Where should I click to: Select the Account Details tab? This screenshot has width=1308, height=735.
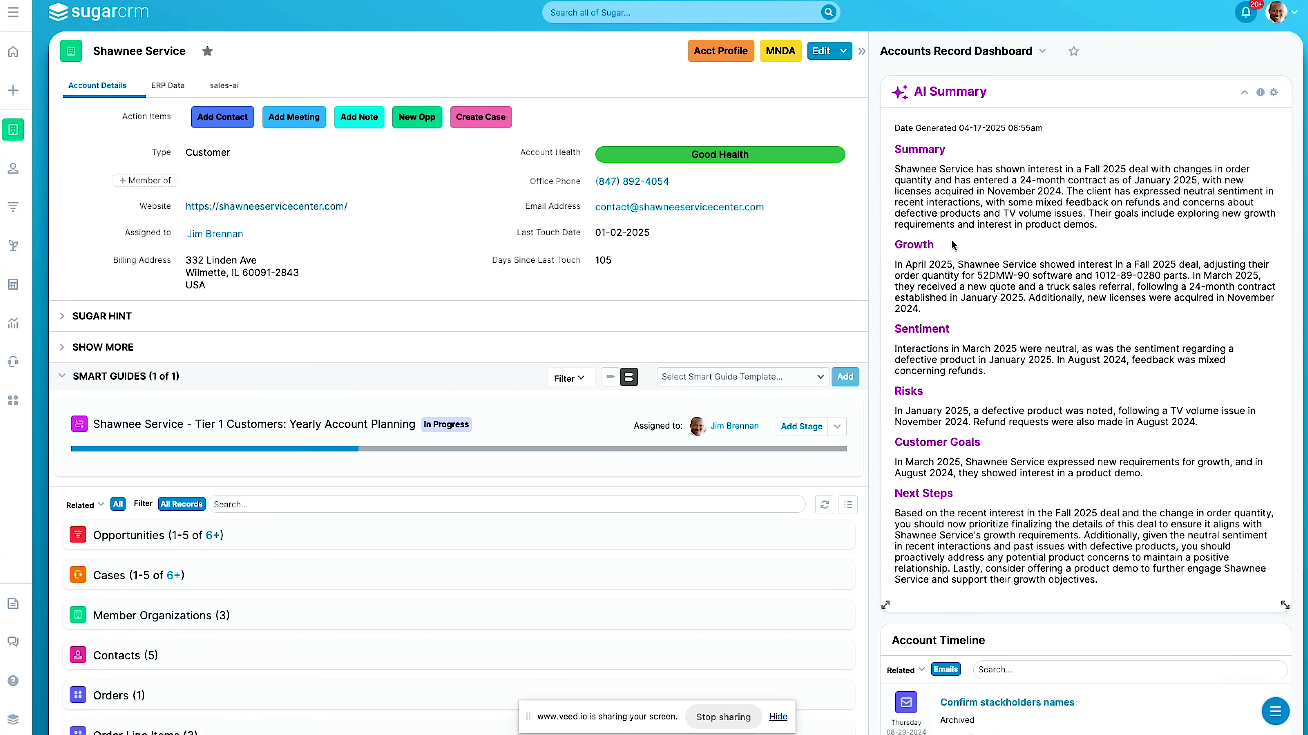97,86
